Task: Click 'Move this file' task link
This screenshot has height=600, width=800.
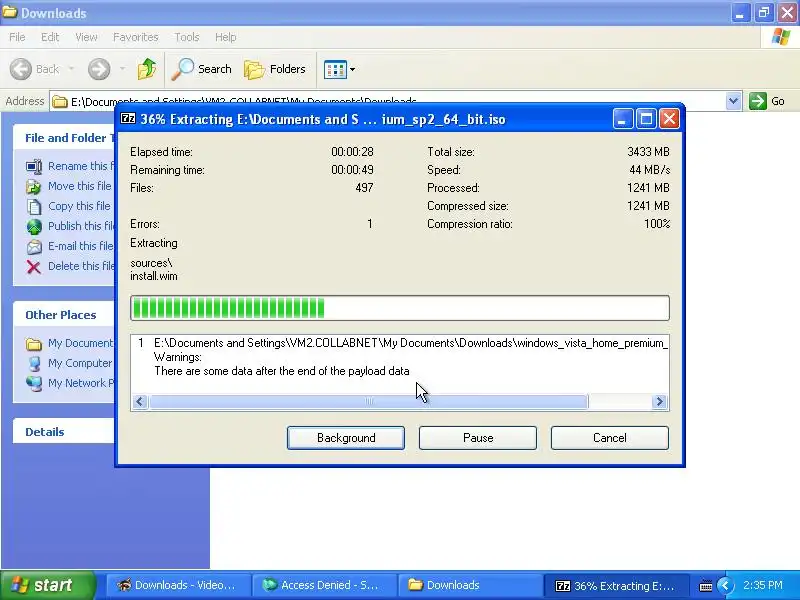Action: click(81, 186)
